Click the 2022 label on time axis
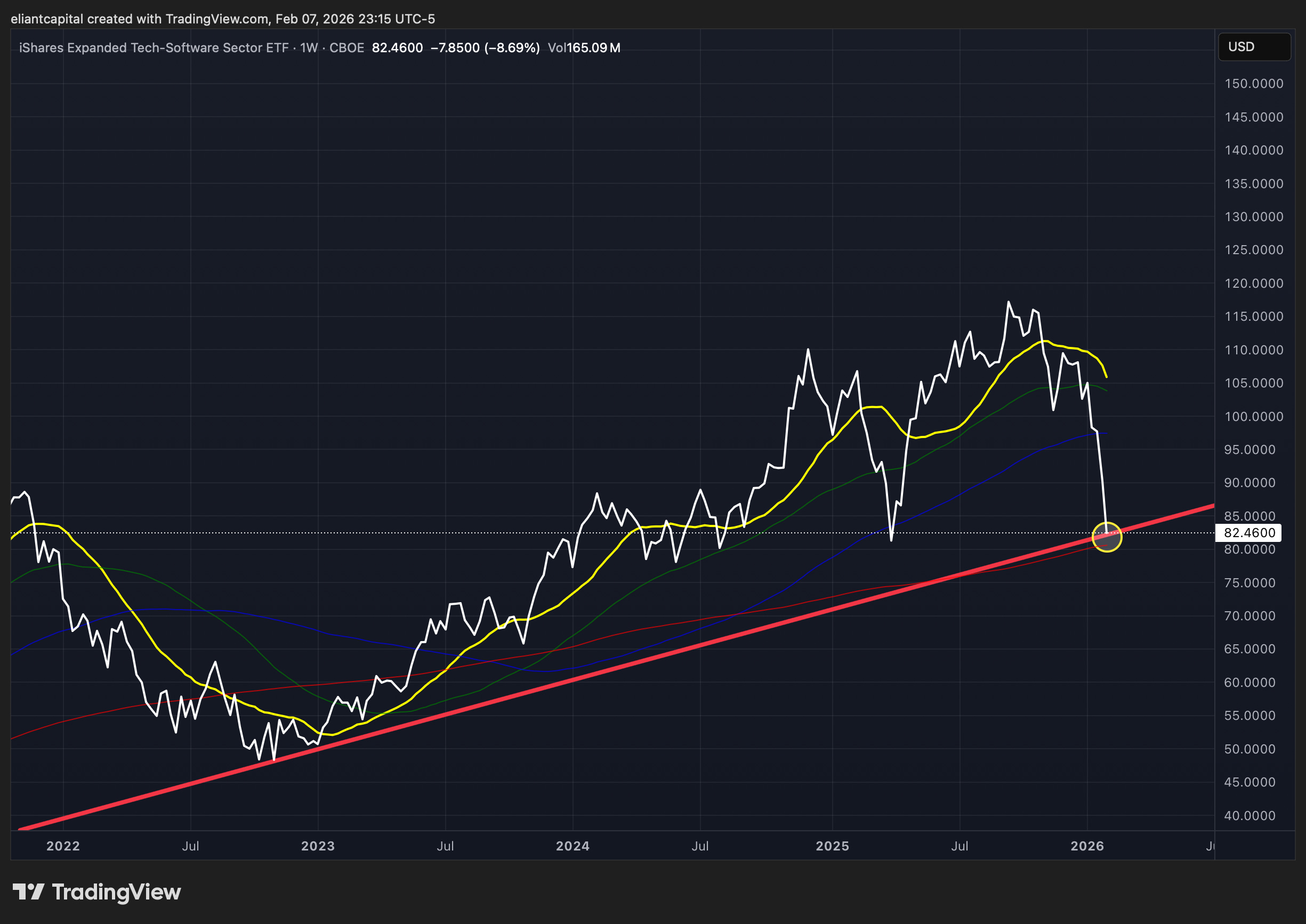This screenshot has height=924, width=1306. (62, 846)
